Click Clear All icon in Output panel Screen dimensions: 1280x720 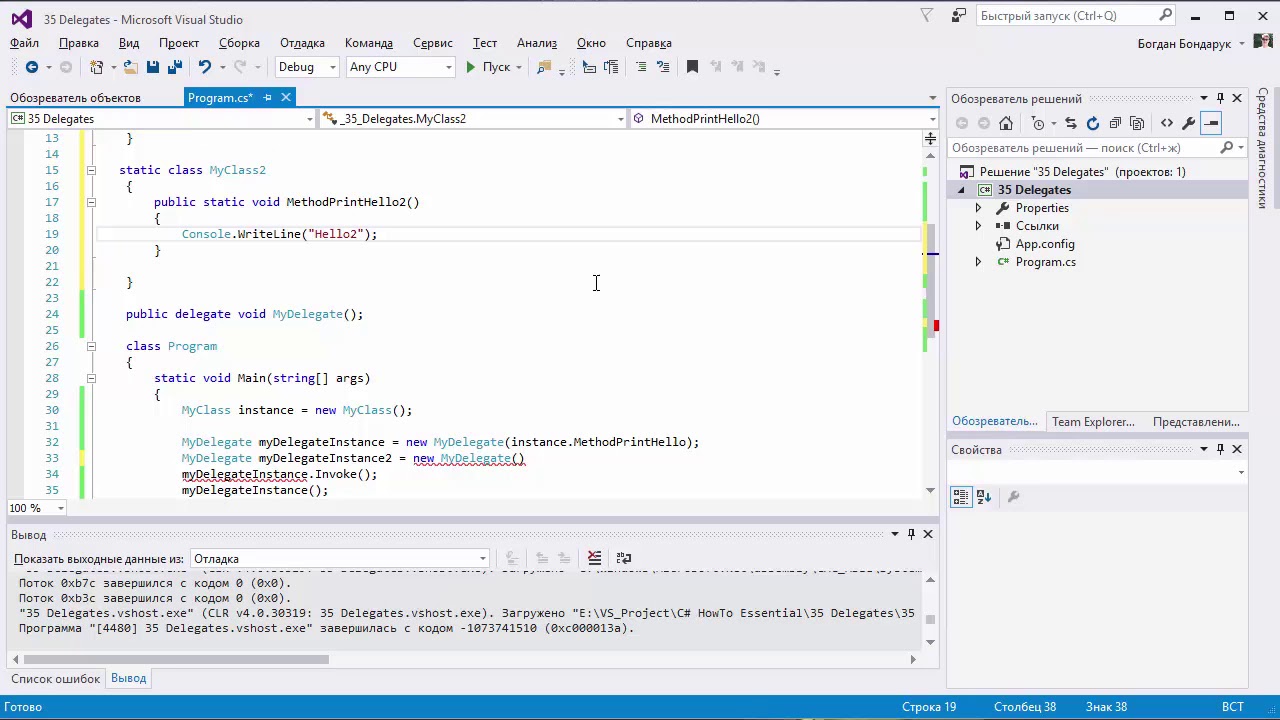coord(594,558)
